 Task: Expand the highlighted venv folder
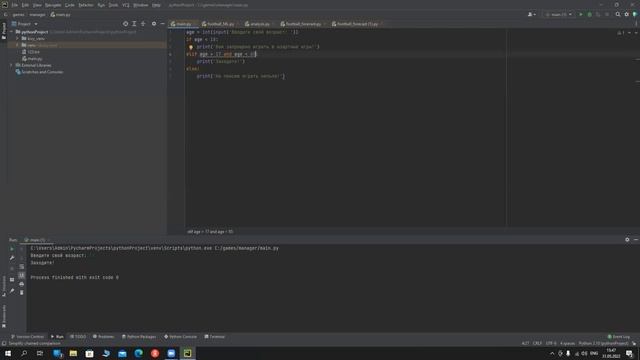[x=17, y=45]
